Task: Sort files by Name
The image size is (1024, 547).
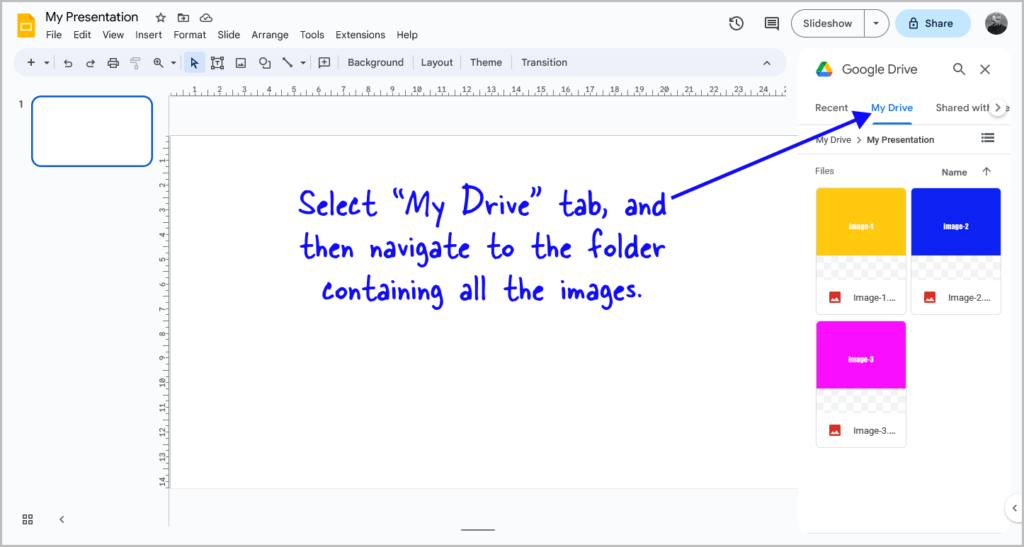Action: 954,172
